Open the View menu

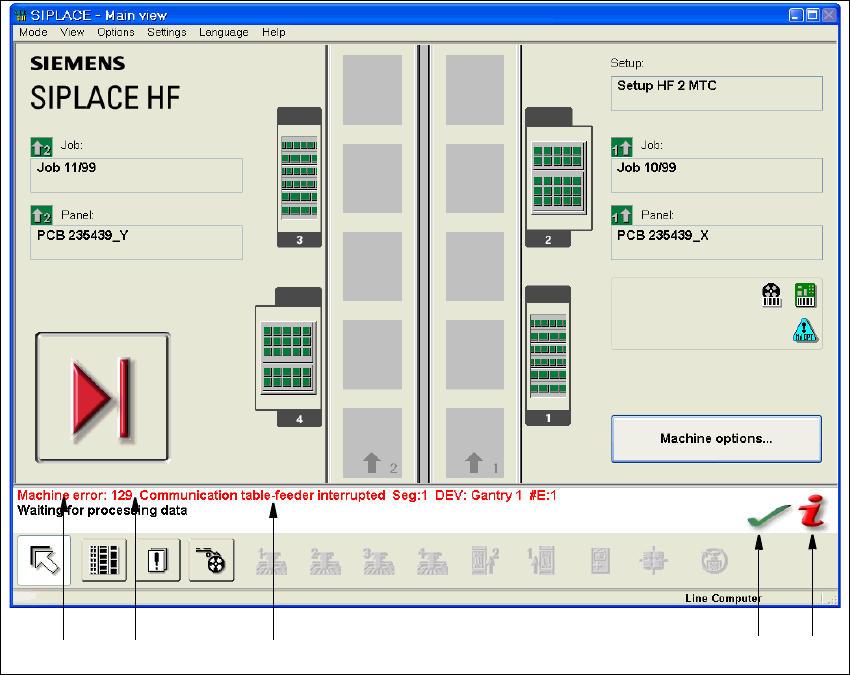(72, 33)
